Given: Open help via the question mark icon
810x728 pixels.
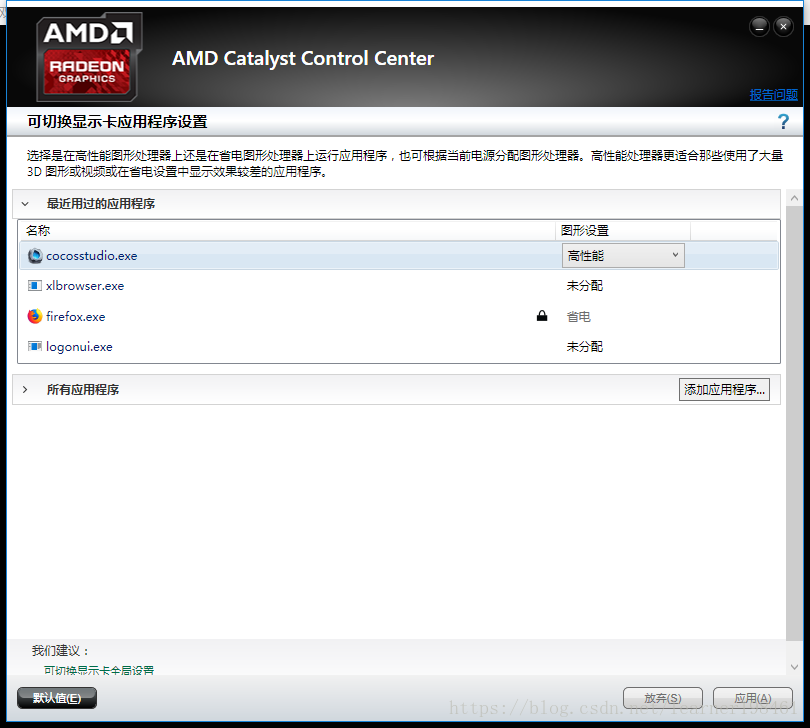Looking at the screenshot, I should 783,122.
